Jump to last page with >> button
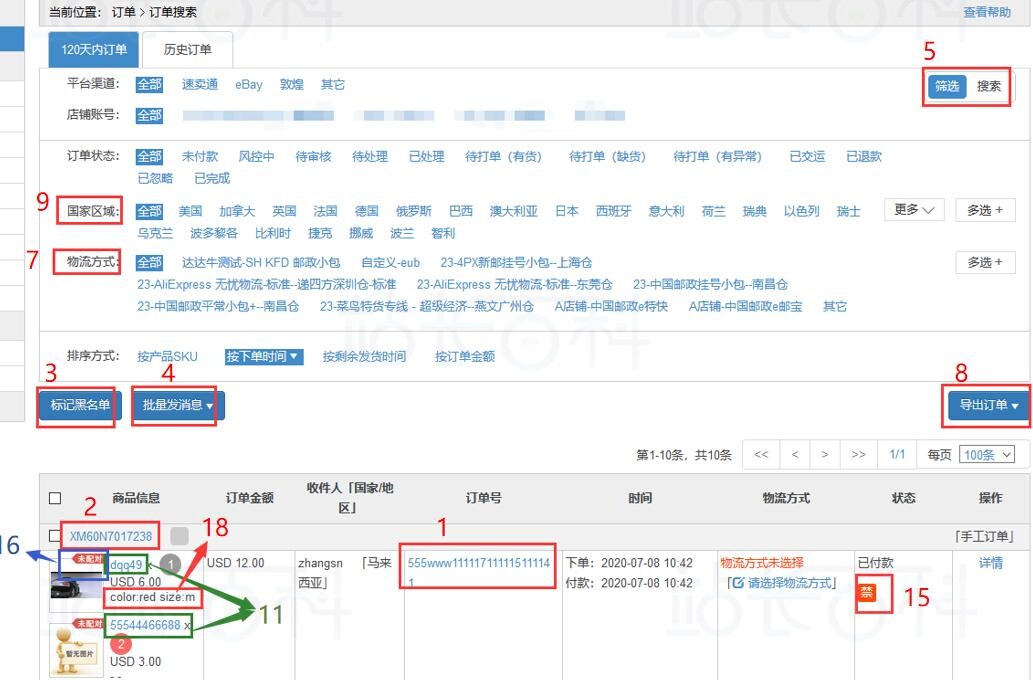 [857, 455]
